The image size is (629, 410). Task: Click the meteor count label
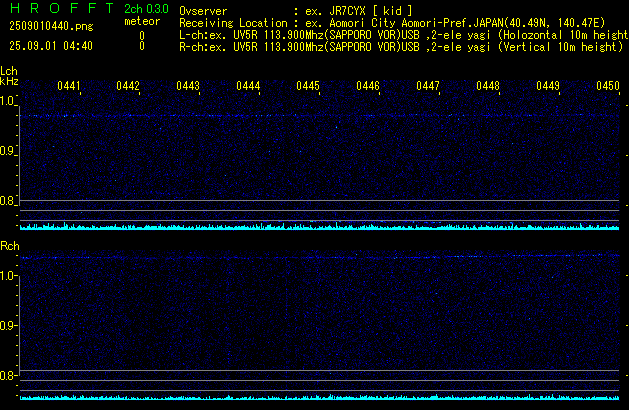tap(142, 21)
